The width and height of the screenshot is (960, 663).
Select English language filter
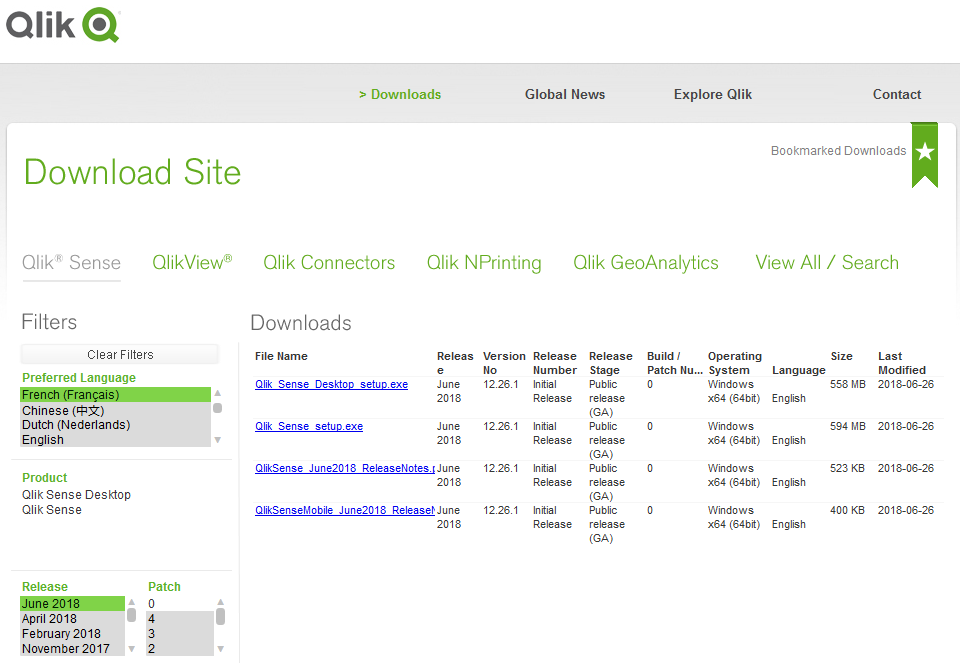click(115, 440)
